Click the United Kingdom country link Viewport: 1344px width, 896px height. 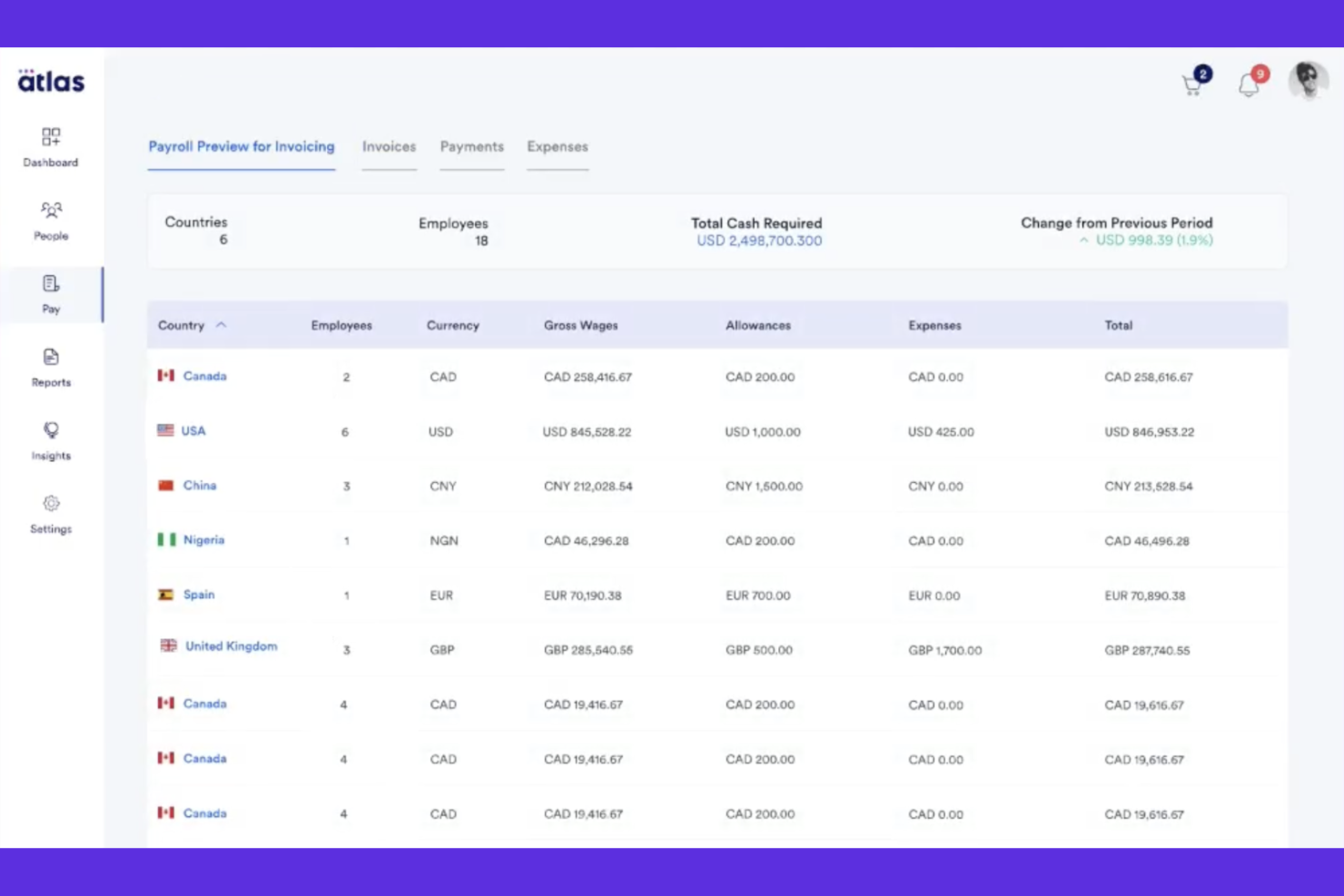(x=231, y=645)
